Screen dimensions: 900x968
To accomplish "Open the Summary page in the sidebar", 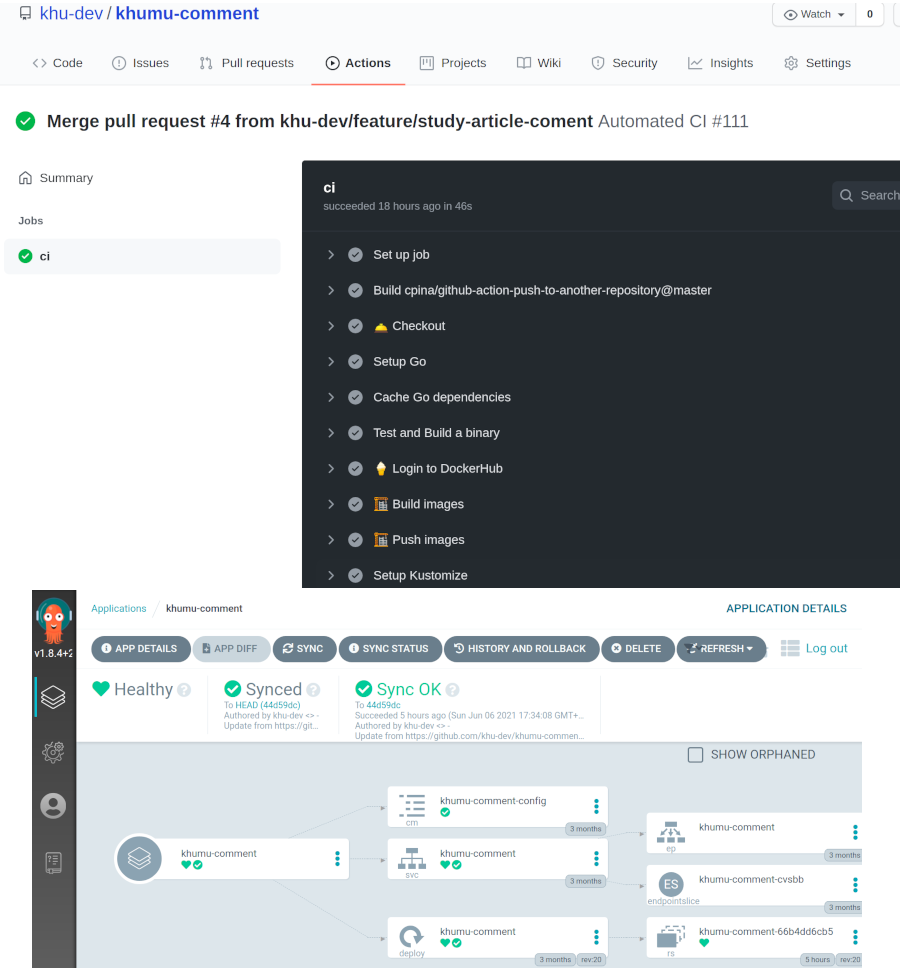I will tap(56, 178).
